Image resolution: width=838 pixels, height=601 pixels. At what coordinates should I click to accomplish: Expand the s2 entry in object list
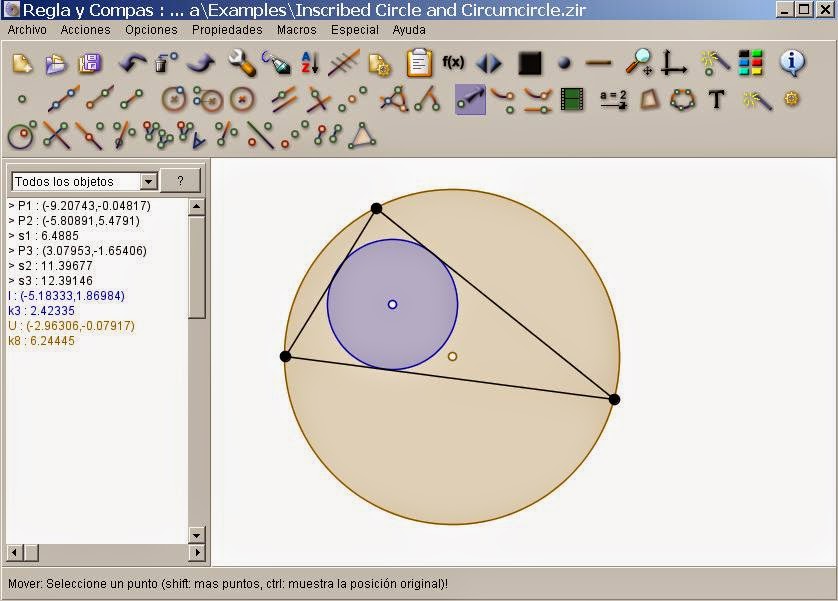11,265
